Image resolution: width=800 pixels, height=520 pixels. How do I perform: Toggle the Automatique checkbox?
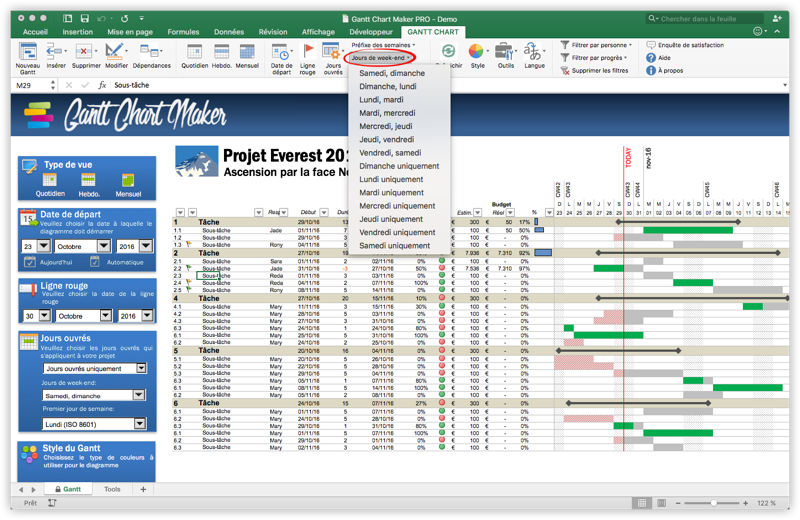coord(94,262)
